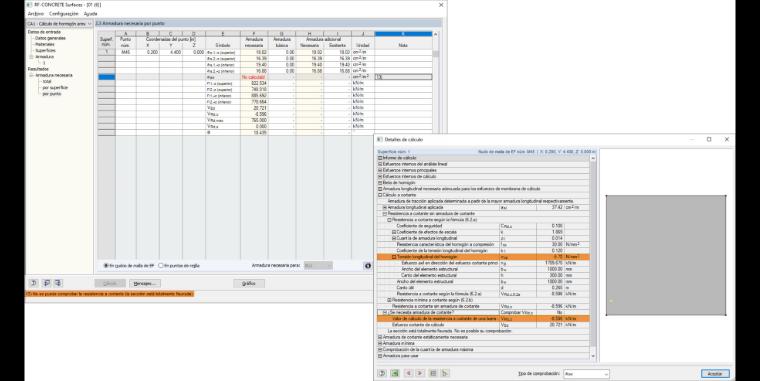Screen dimensions: 760x381
Task: Open the 'Armadura necesaria para' dropdown
Action: [318, 266]
